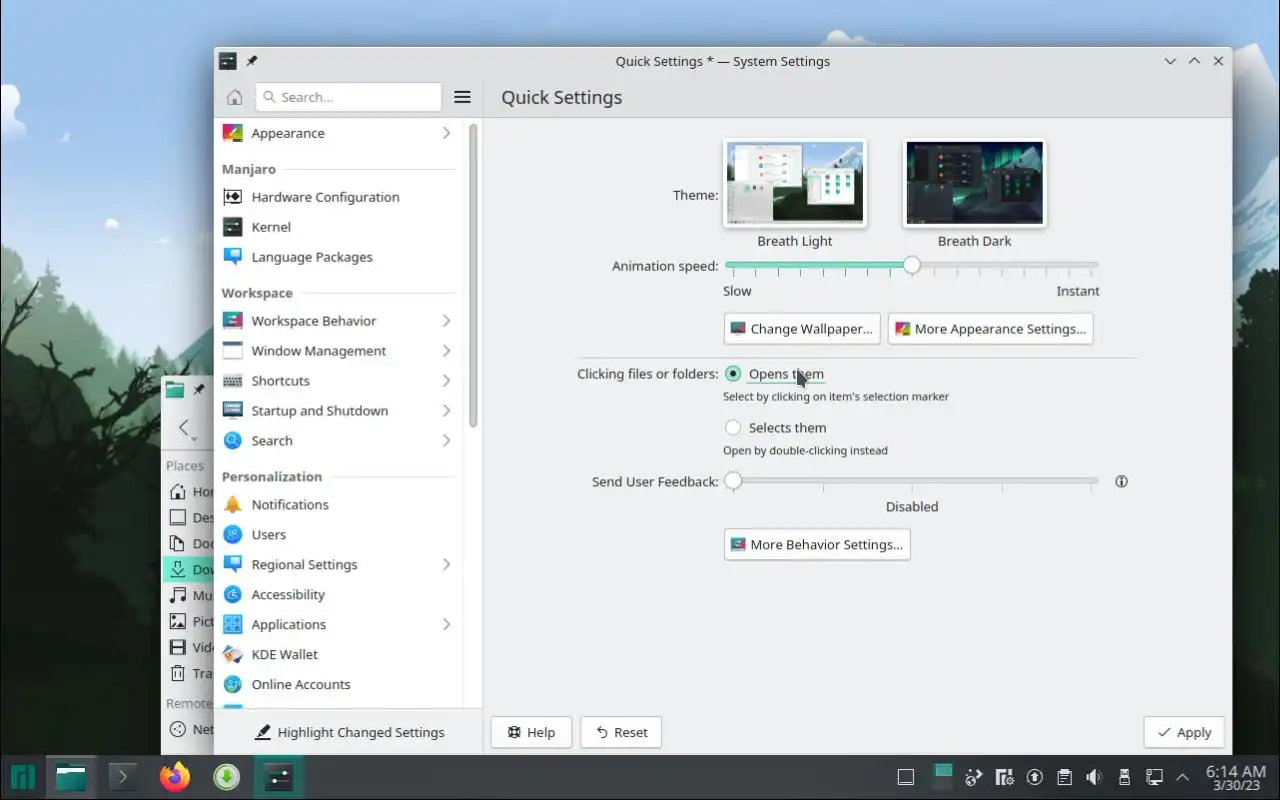Click the network icon in system tray
The image size is (1280, 800).
(1154, 777)
